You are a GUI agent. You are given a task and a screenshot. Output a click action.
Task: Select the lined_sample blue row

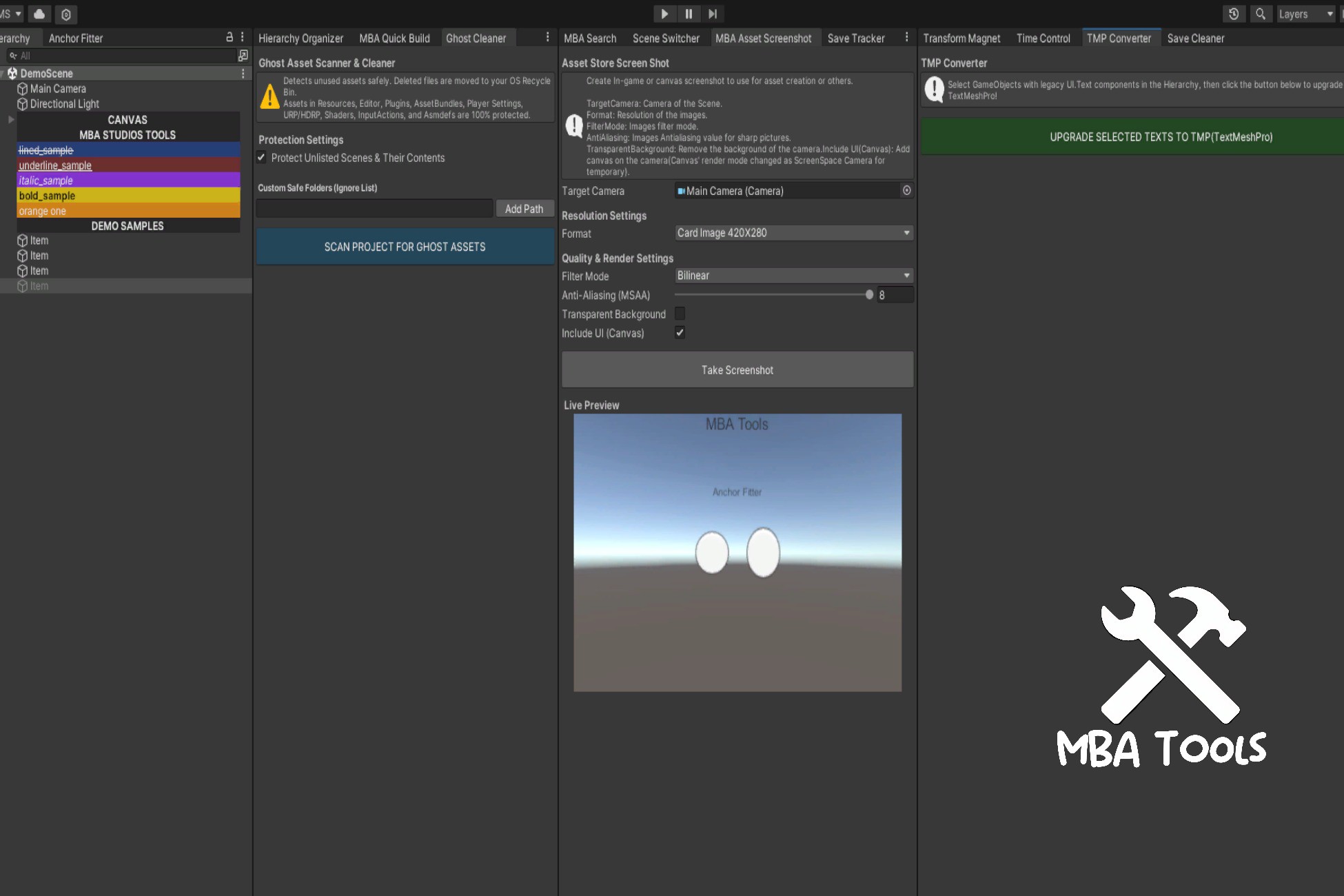128,150
